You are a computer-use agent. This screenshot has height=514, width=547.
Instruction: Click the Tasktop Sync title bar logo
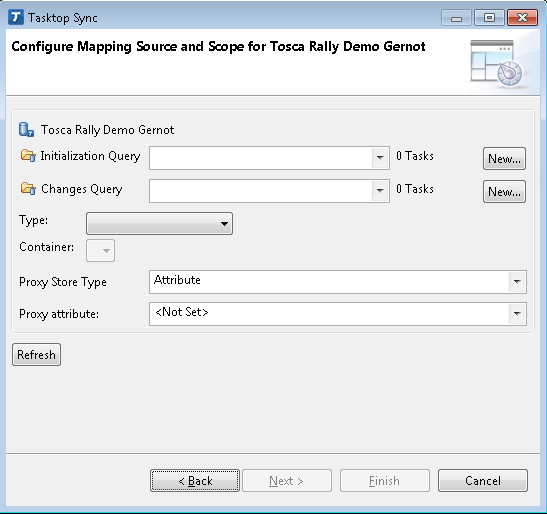[x=16, y=17]
